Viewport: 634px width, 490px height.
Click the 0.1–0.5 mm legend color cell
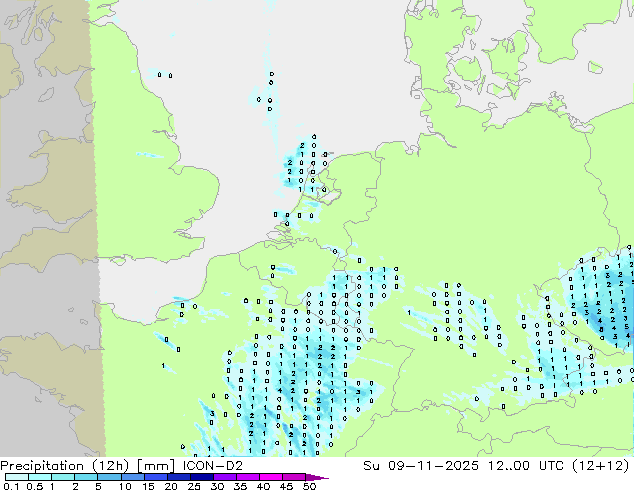click(17, 477)
